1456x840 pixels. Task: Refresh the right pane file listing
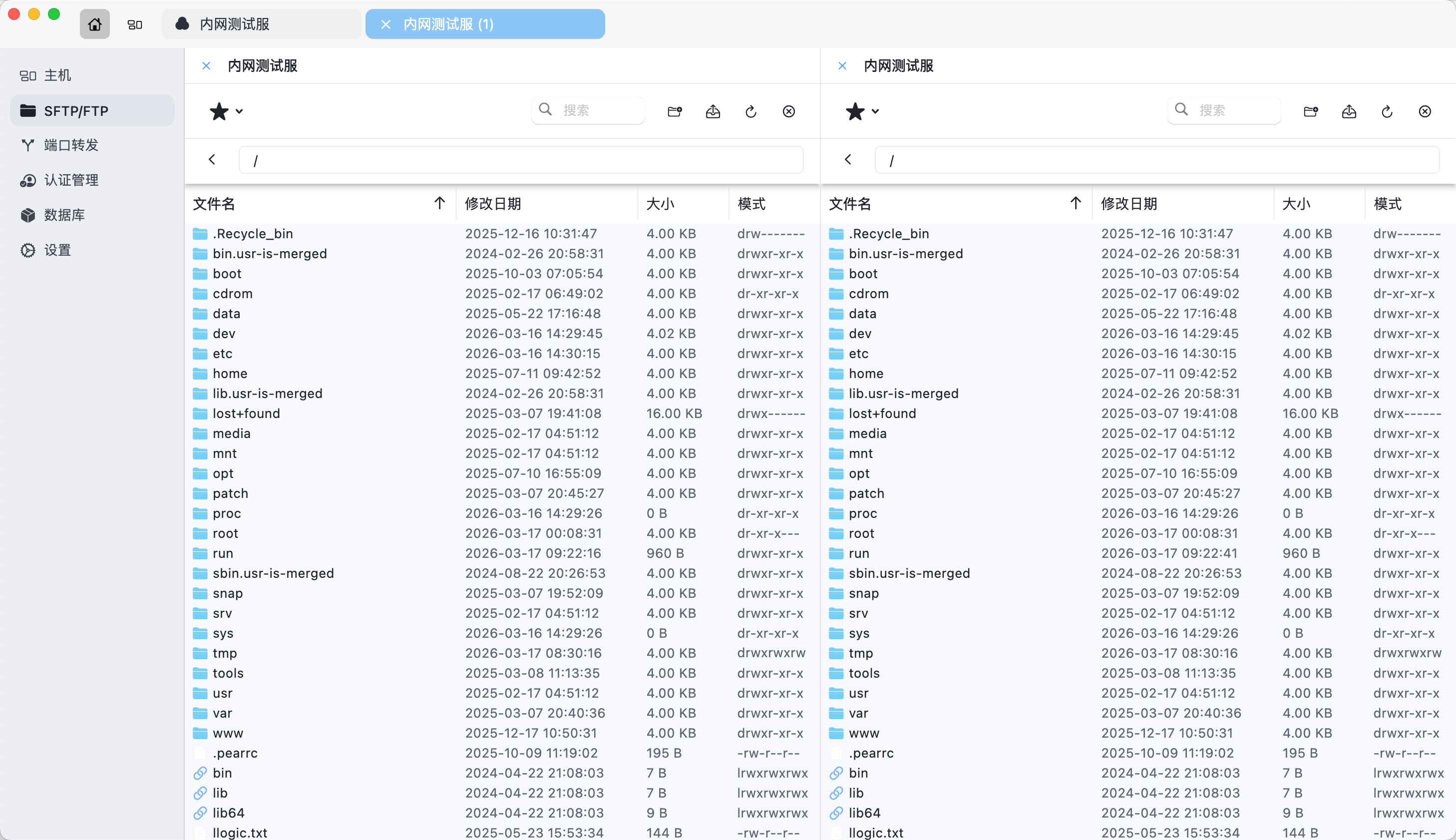(x=1387, y=111)
